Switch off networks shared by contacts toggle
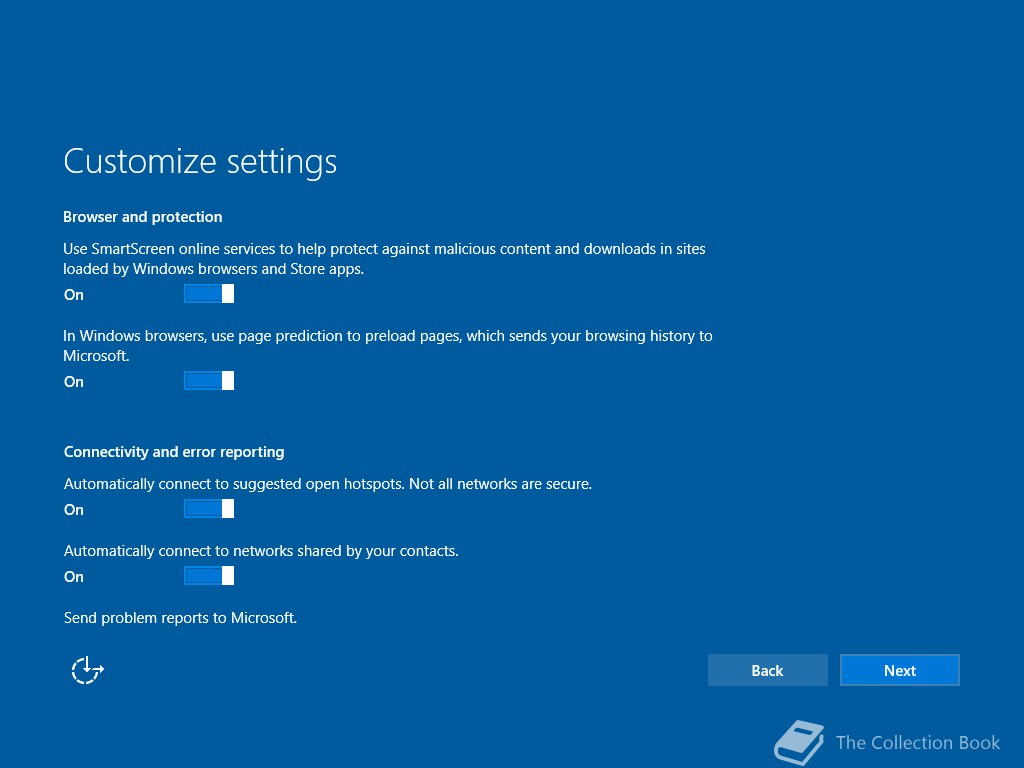This screenshot has height=768, width=1024. pos(209,576)
